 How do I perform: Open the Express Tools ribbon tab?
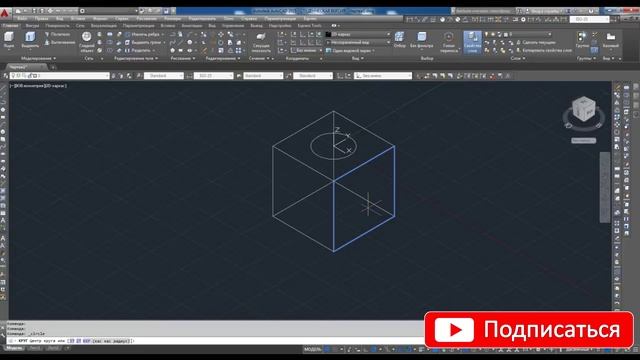309,25
